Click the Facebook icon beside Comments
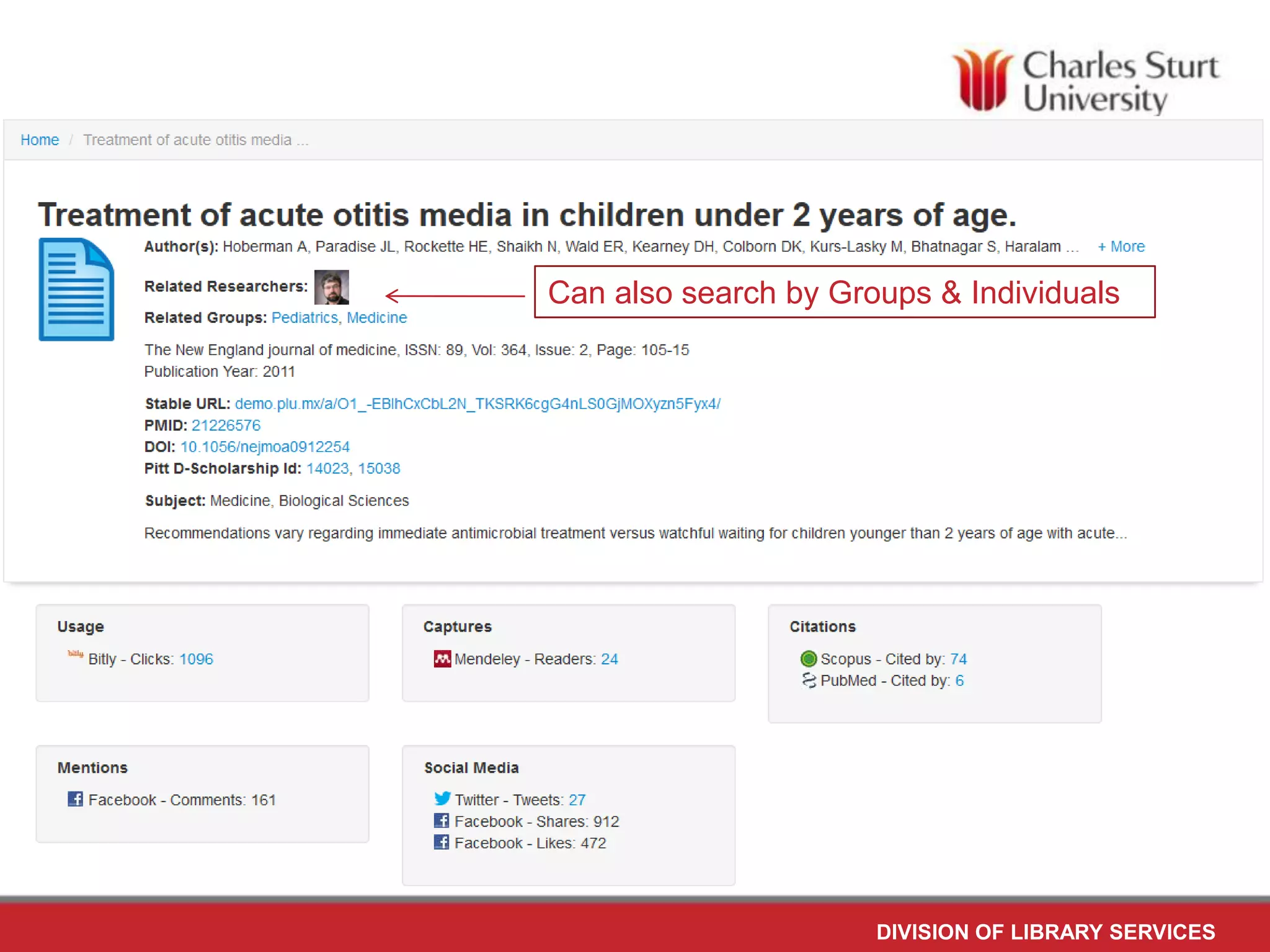 (x=76, y=800)
